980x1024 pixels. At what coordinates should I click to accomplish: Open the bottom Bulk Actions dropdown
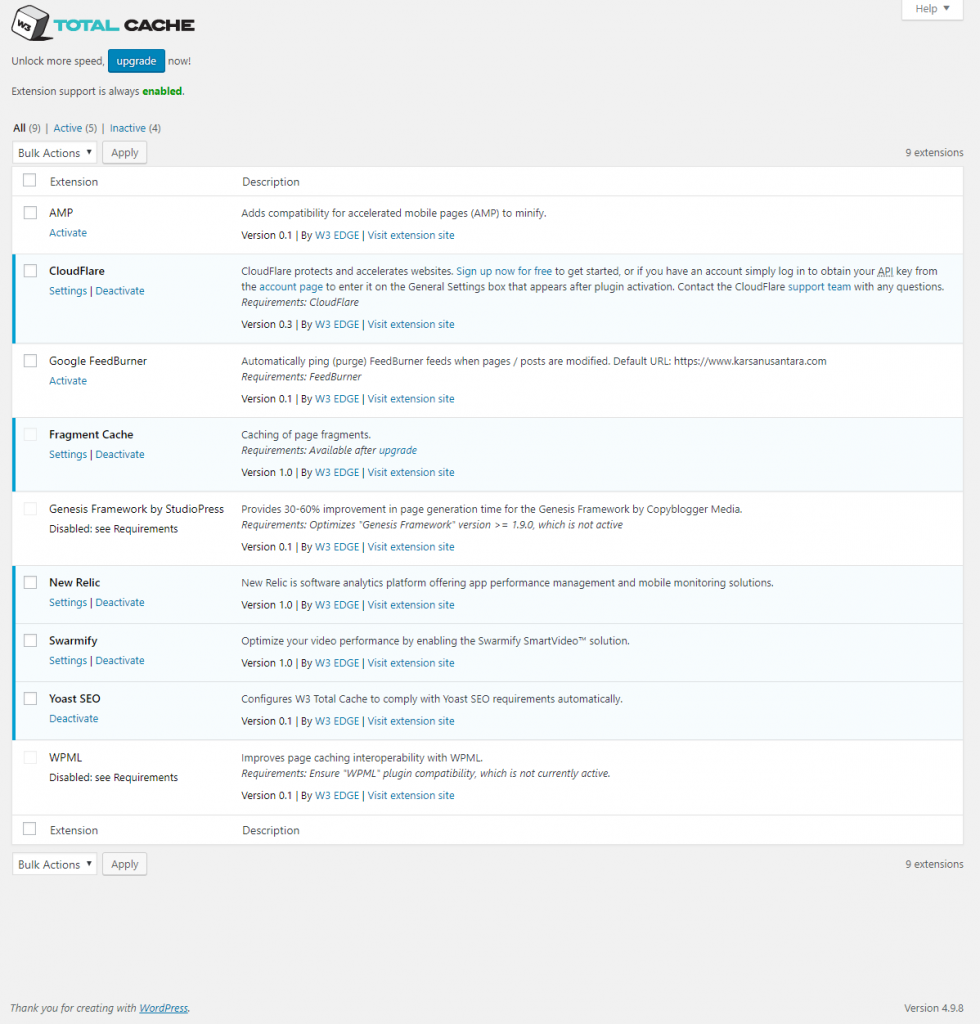tap(55, 864)
